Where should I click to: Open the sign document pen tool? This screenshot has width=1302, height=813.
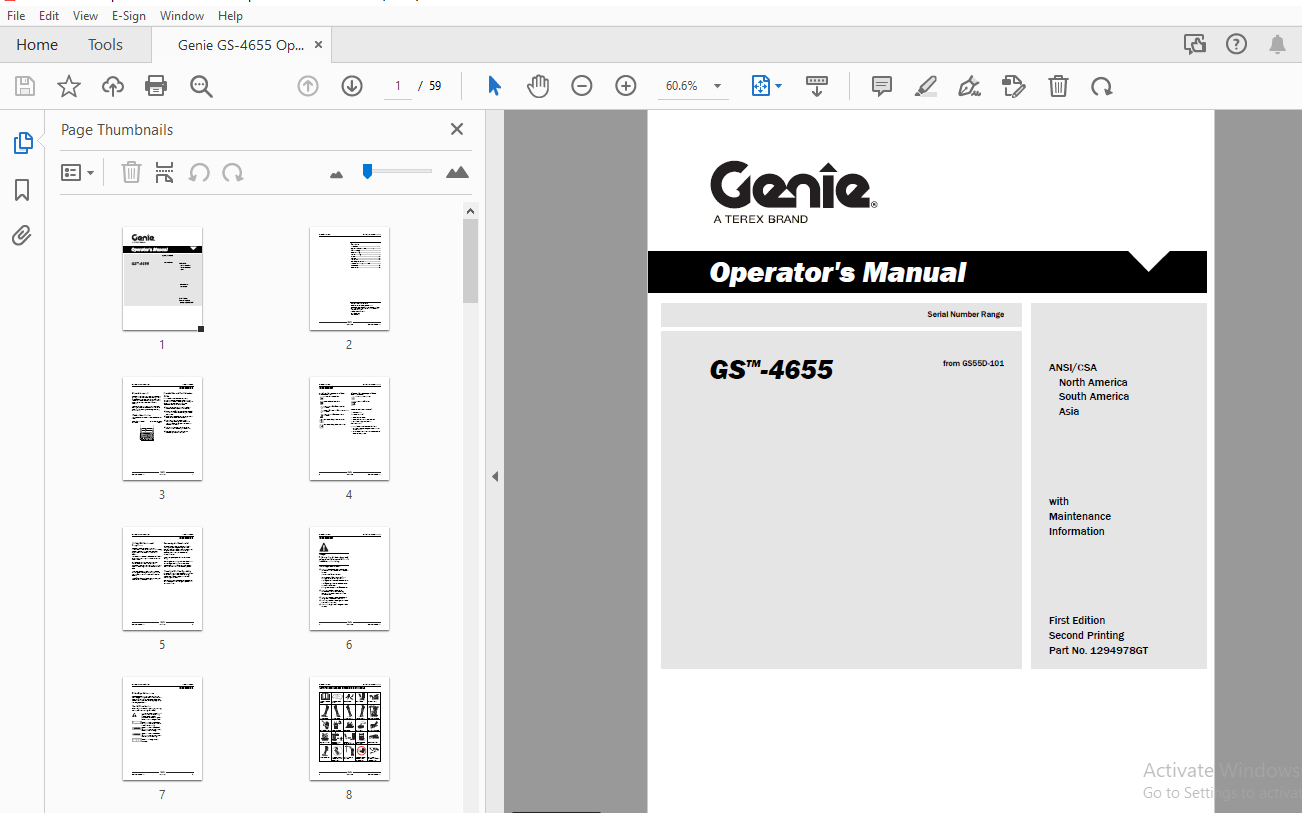click(969, 86)
